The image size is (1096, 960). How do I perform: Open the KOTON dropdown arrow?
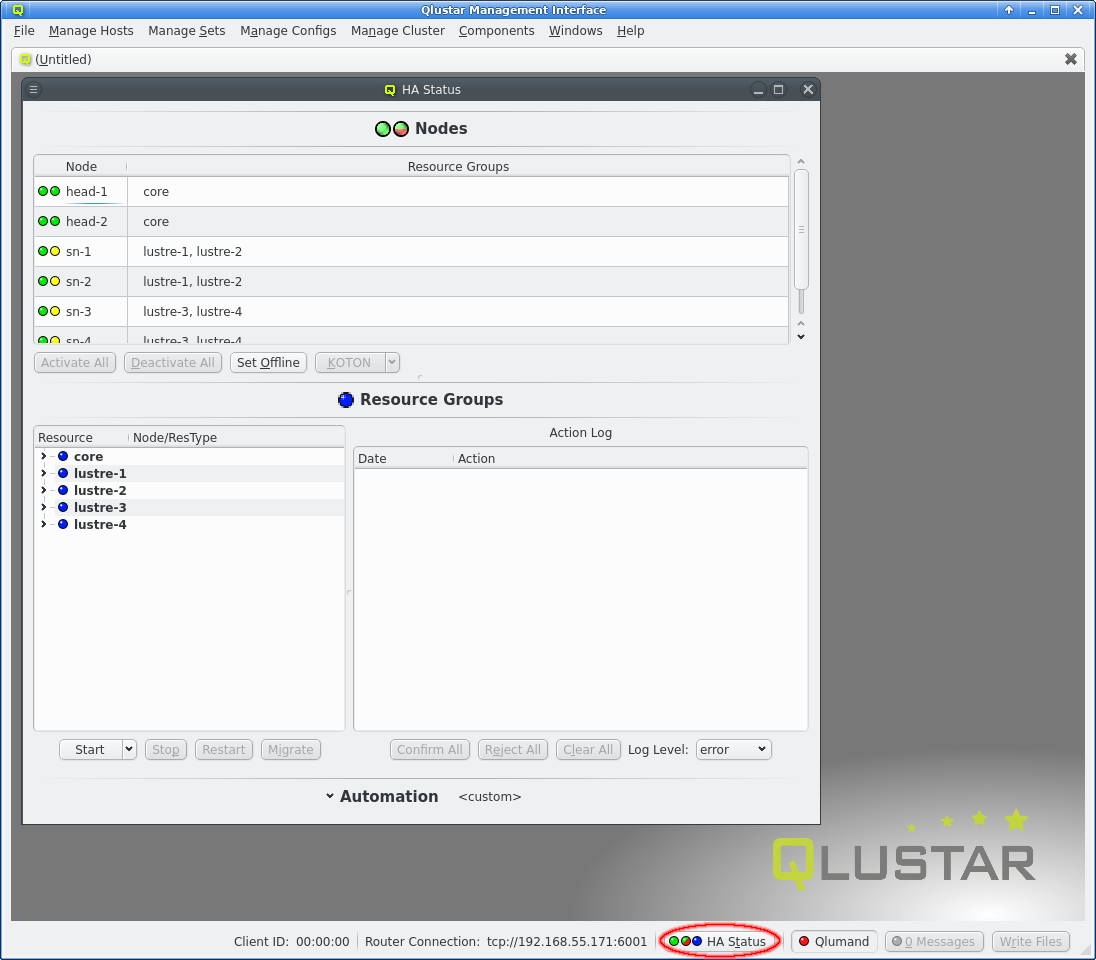pyautogui.click(x=392, y=362)
